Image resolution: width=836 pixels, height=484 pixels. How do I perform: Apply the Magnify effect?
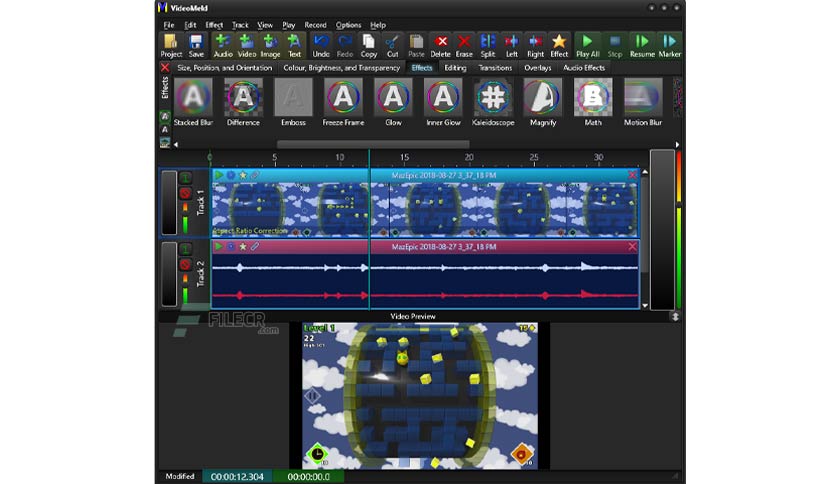[x=543, y=102]
